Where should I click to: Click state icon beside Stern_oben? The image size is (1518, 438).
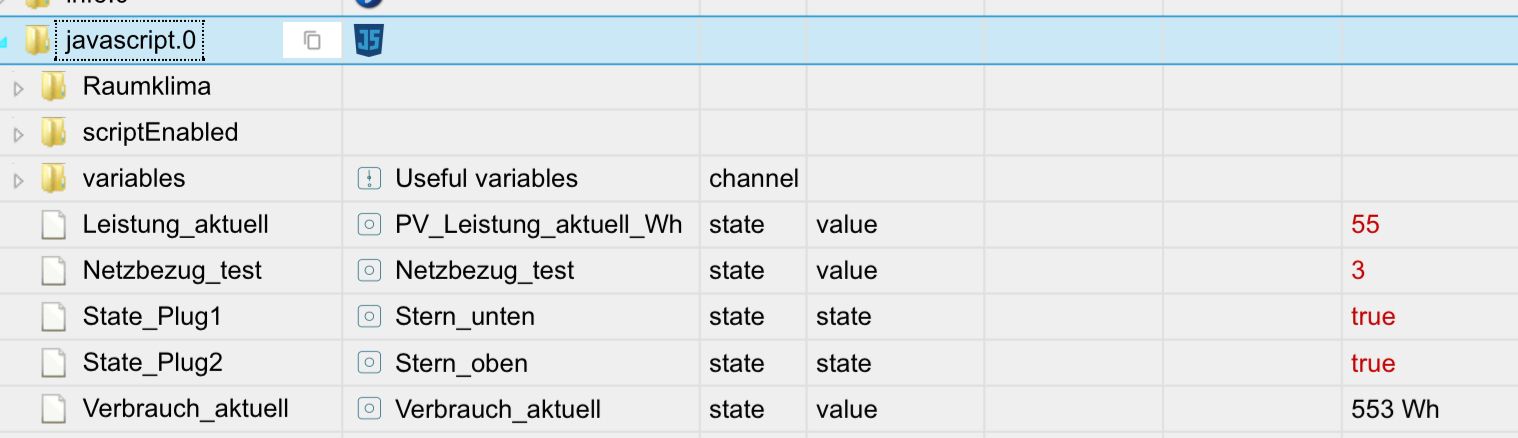point(369,363)
